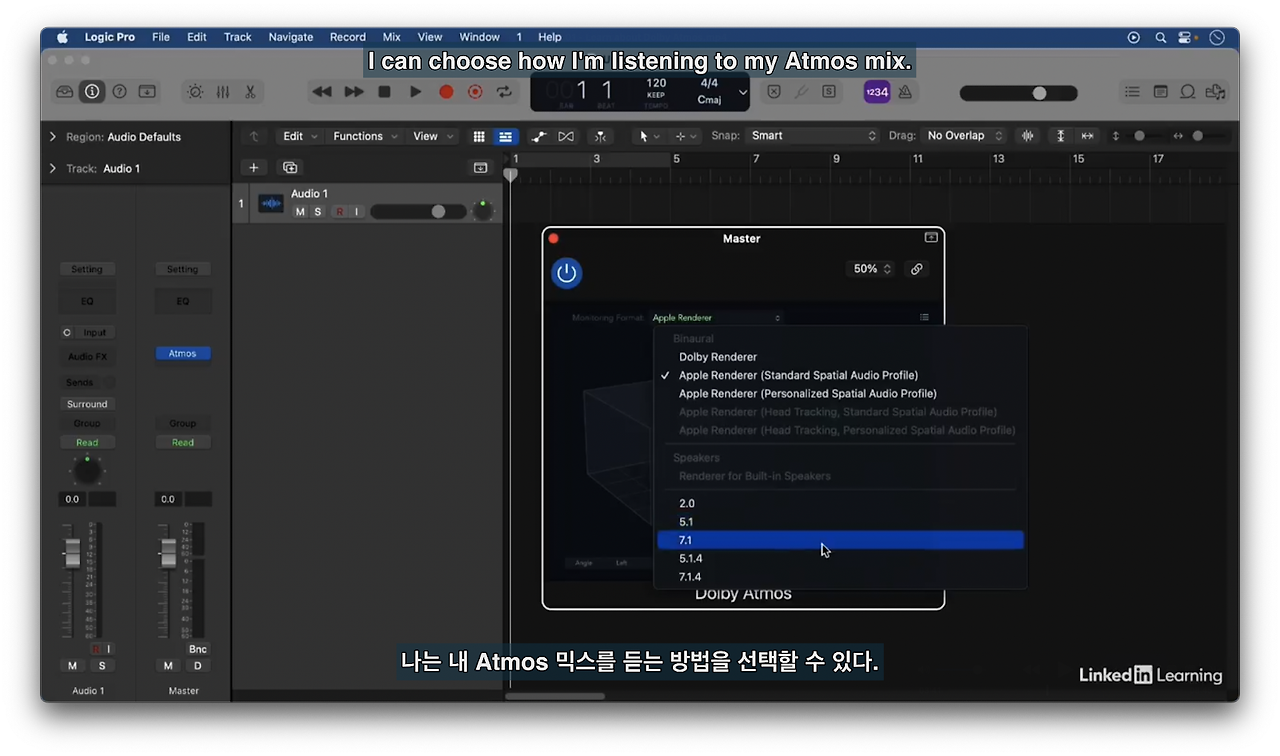Viewport: 1280px width, 756px height.
Task: Click the Catch Playhead icon
Action: 600,136
